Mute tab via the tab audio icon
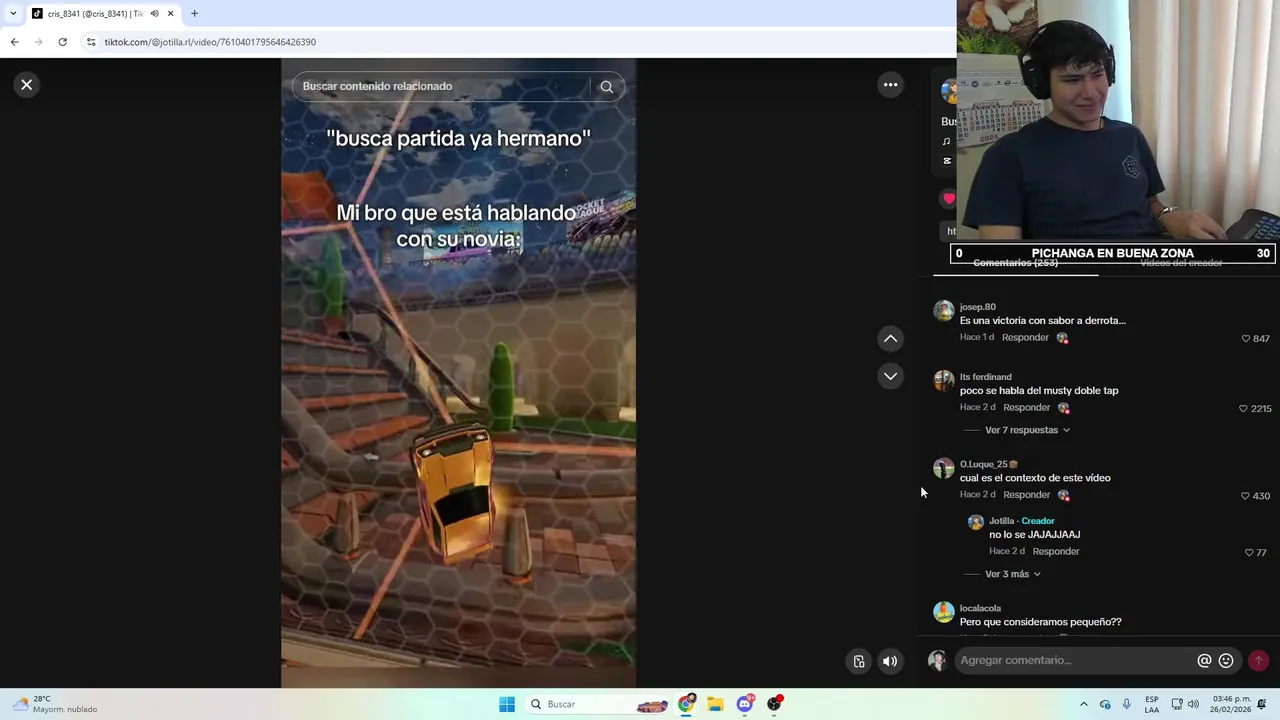Image resolution: width=1280 pixels, height=720 pixels. pyautogui.click(x=154, y=13)
